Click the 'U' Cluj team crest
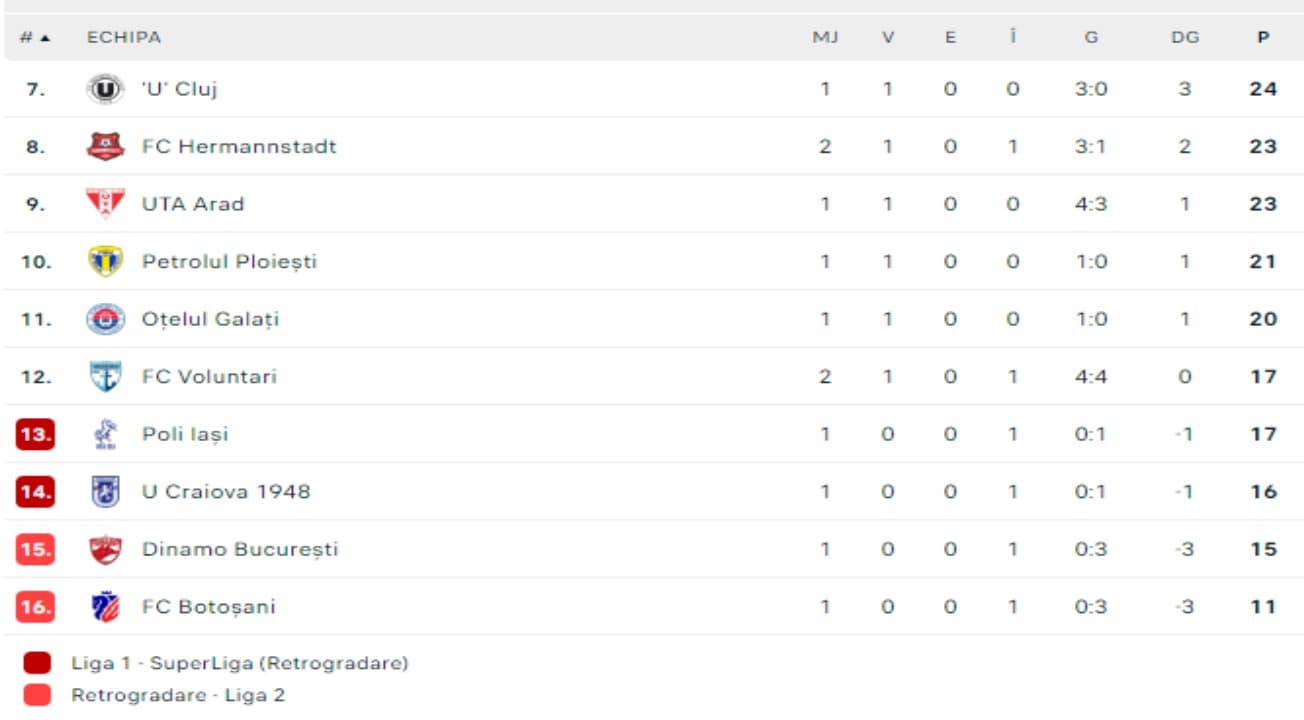Viewport: 1304px width, 720px height. (105, 89)
